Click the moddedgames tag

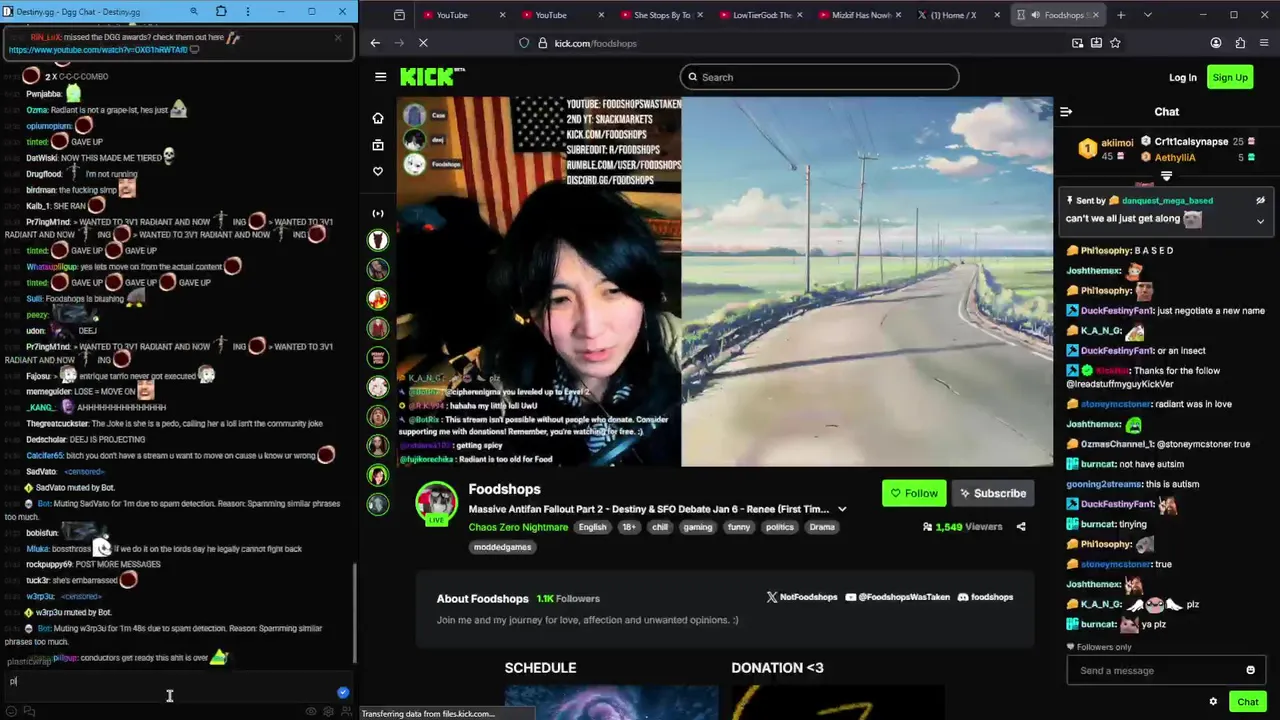coord(503,547)
